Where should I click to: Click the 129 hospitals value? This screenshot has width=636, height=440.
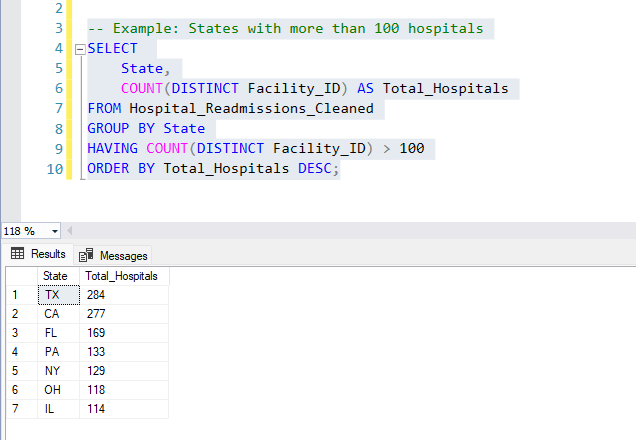pyautogui.click(x=124, y=371)
